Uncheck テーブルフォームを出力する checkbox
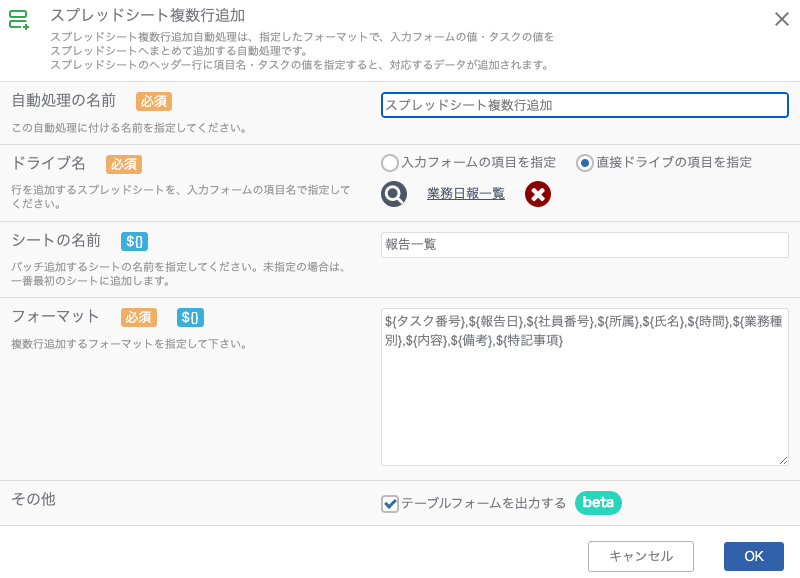Screen dimensions: 800x578 coord(390,504)
